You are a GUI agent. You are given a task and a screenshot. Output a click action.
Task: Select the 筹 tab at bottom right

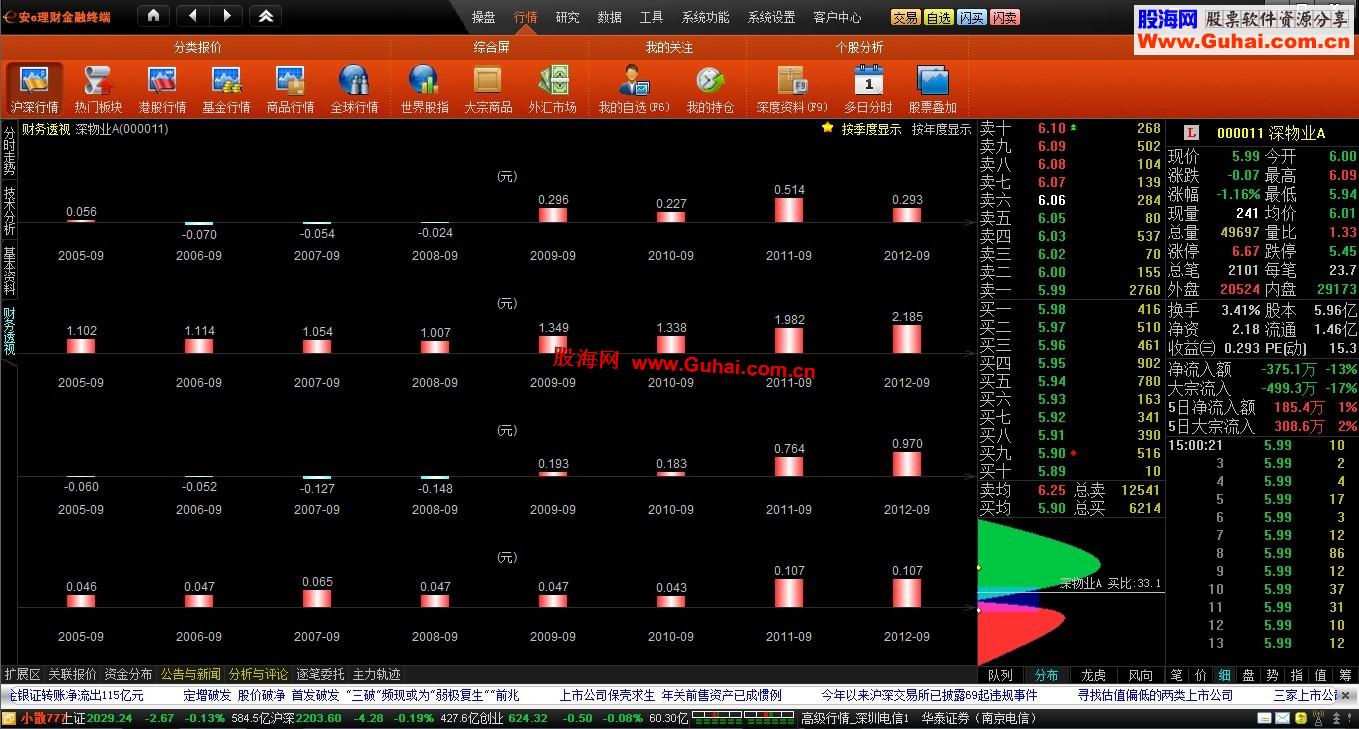tap(1345, 675)
